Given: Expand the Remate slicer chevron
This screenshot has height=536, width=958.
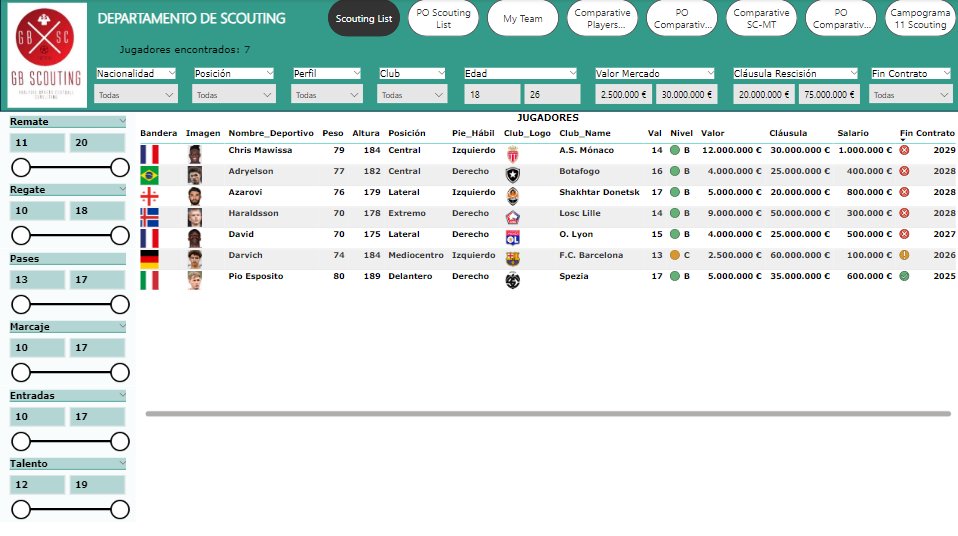Looking at the screenshot, I should (122, 121).
